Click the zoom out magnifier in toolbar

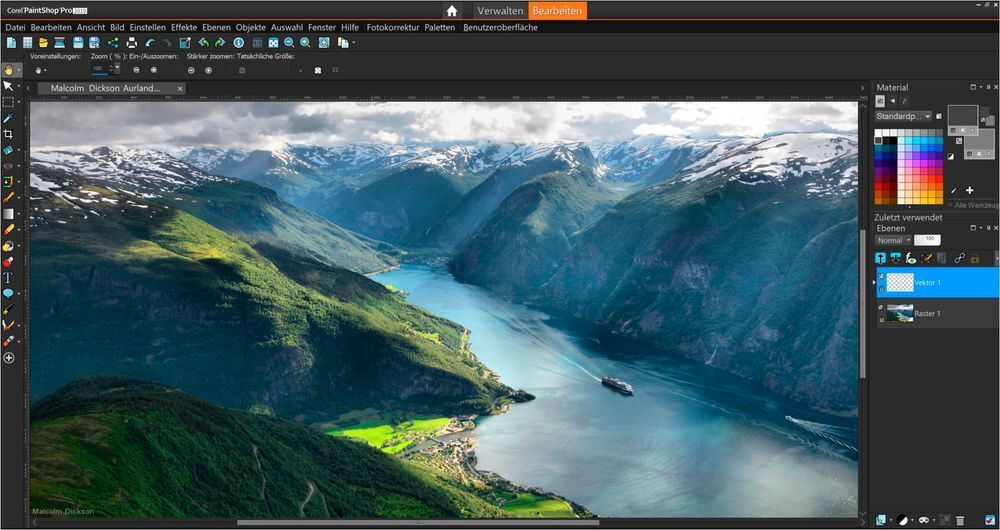tap(289, 43)
